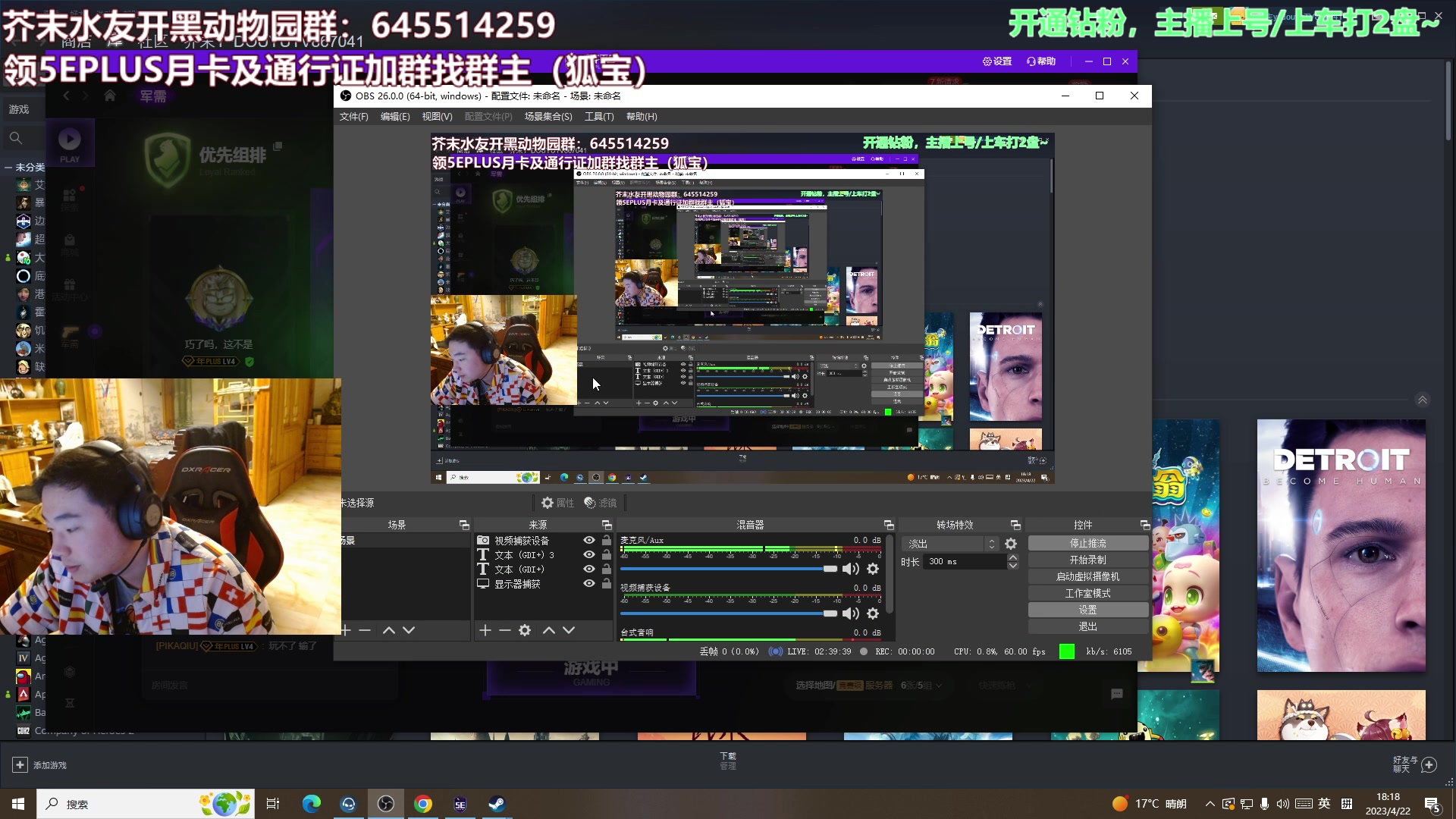Image resolution: width=1456 pixels, height=819 pixels.
Task: Open 场景集合(S) menu in OBS
Action: (x=548, y=117)
